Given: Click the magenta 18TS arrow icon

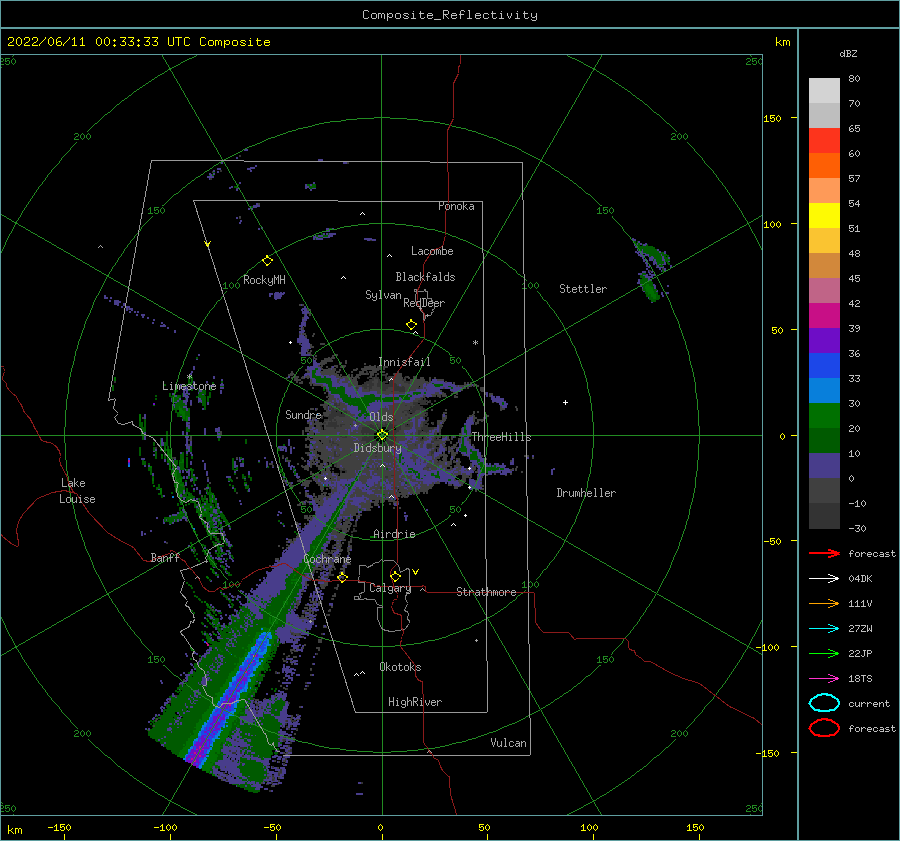Looking at the screenshot, I should 824,679.
